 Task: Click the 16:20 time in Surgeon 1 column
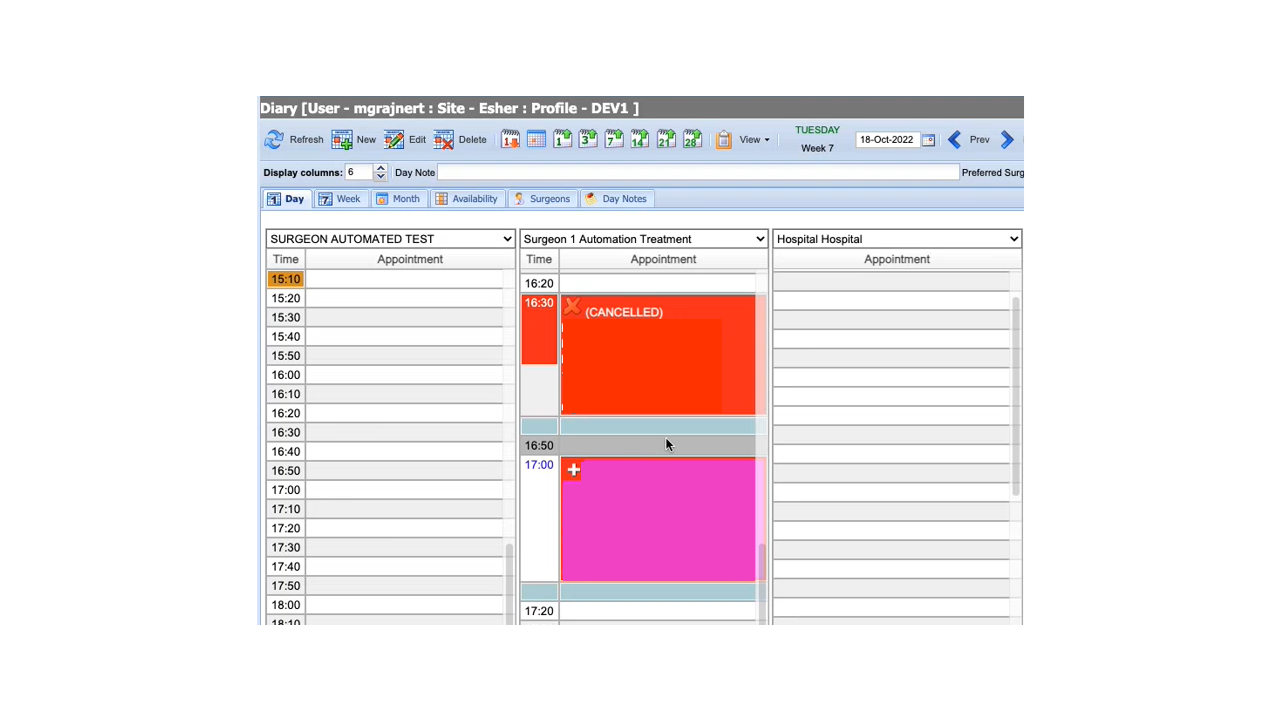pyautogui.click(x=539, y=283)
